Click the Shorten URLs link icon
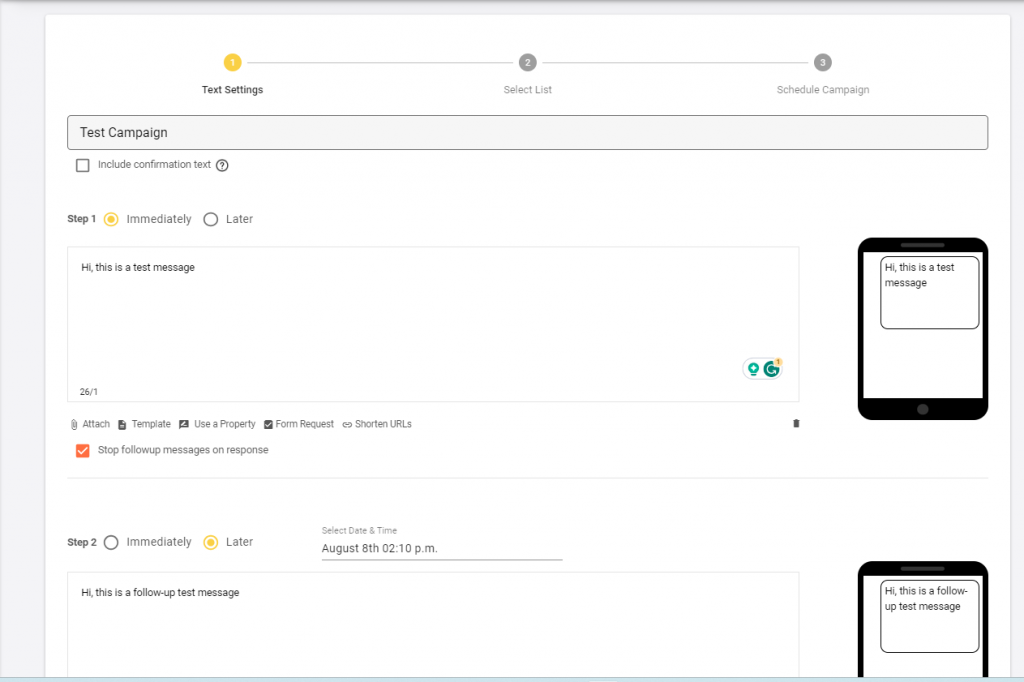 [347, 425]
